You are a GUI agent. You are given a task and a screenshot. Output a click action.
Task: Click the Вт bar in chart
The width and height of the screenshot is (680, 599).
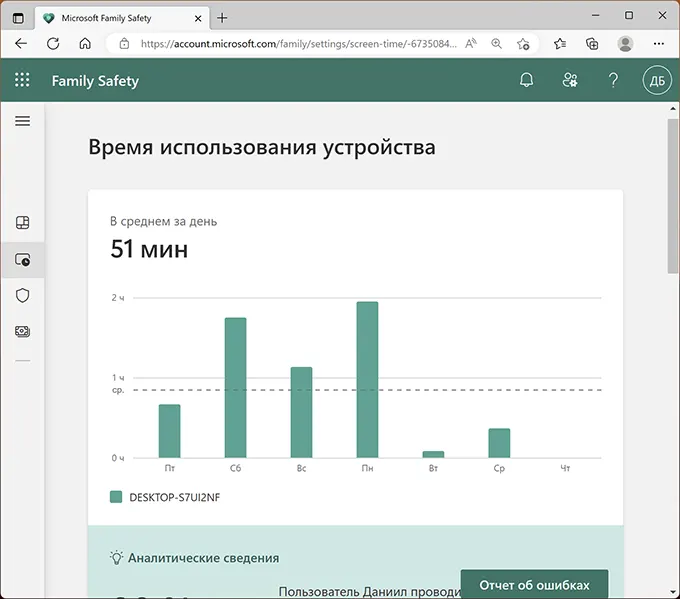(x=433, y=454)
